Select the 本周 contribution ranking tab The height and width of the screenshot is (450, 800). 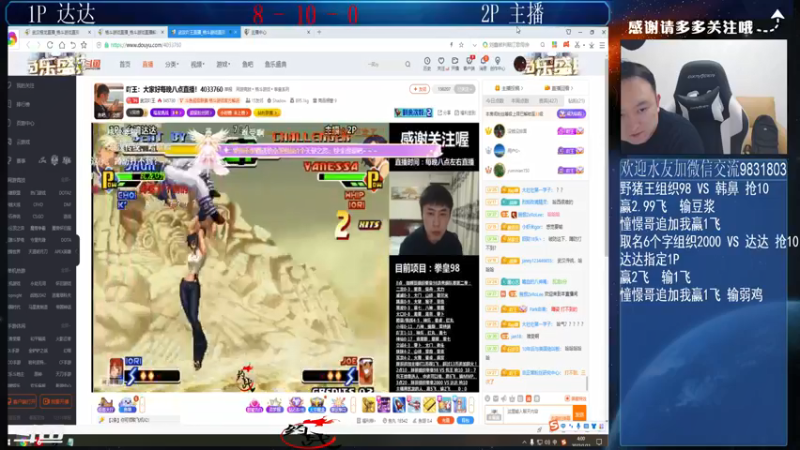(x=520, y=101)
